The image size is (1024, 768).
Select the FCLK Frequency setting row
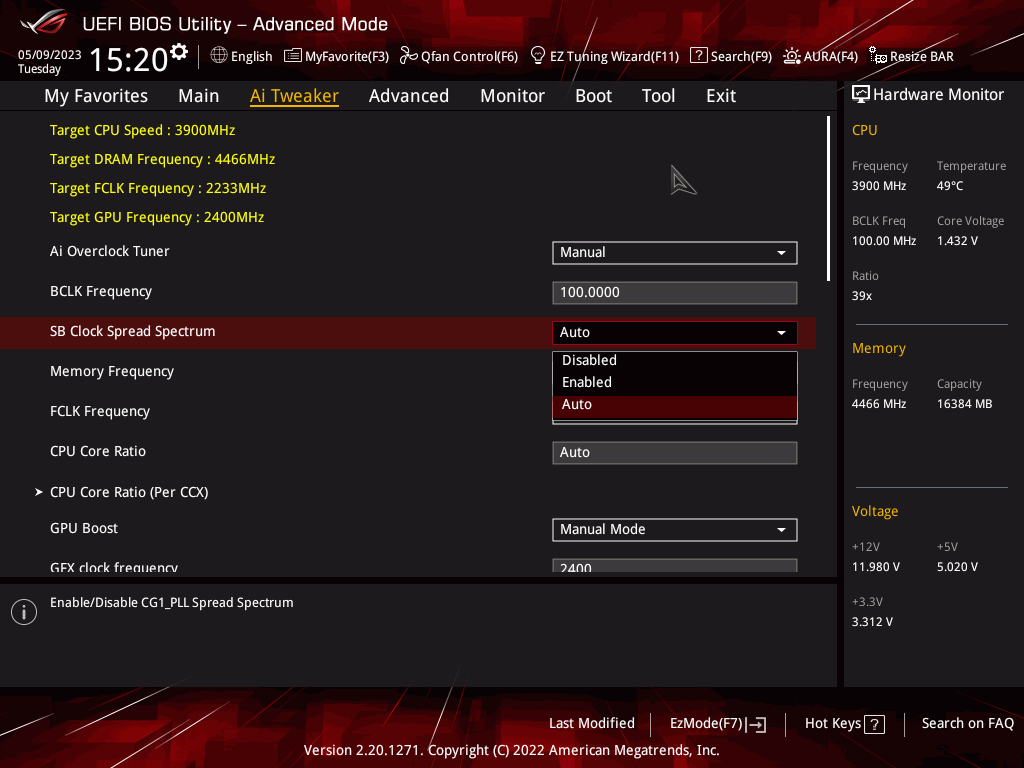point(408,411)
